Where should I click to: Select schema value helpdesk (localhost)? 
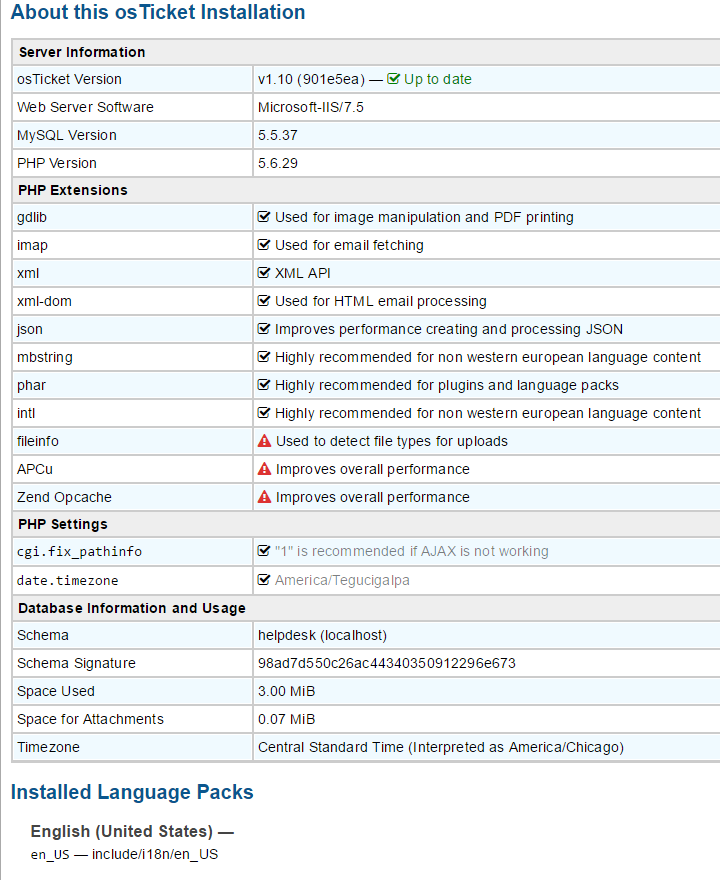coord(322,635)
